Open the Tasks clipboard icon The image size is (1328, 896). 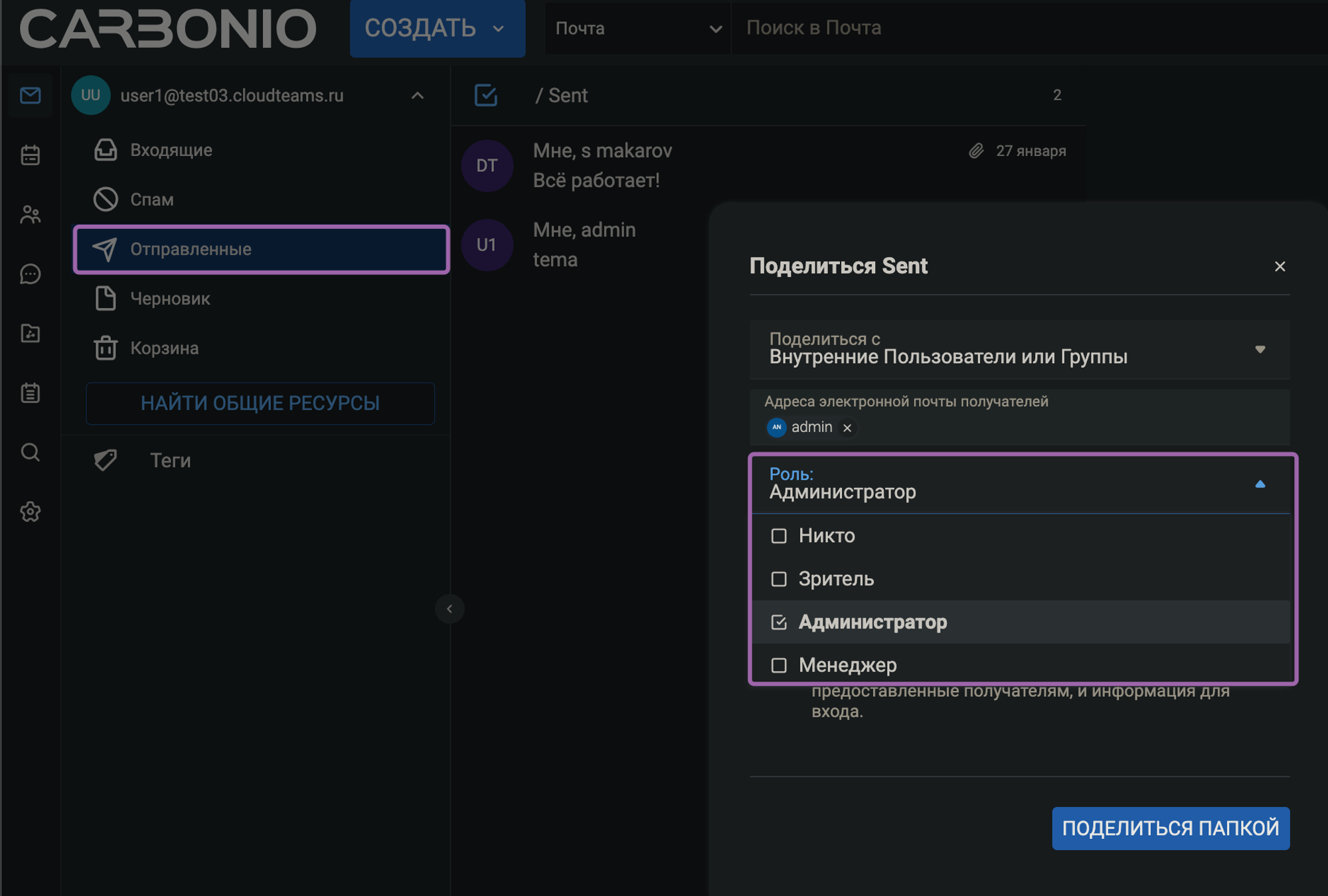click(x=30, y=393)
